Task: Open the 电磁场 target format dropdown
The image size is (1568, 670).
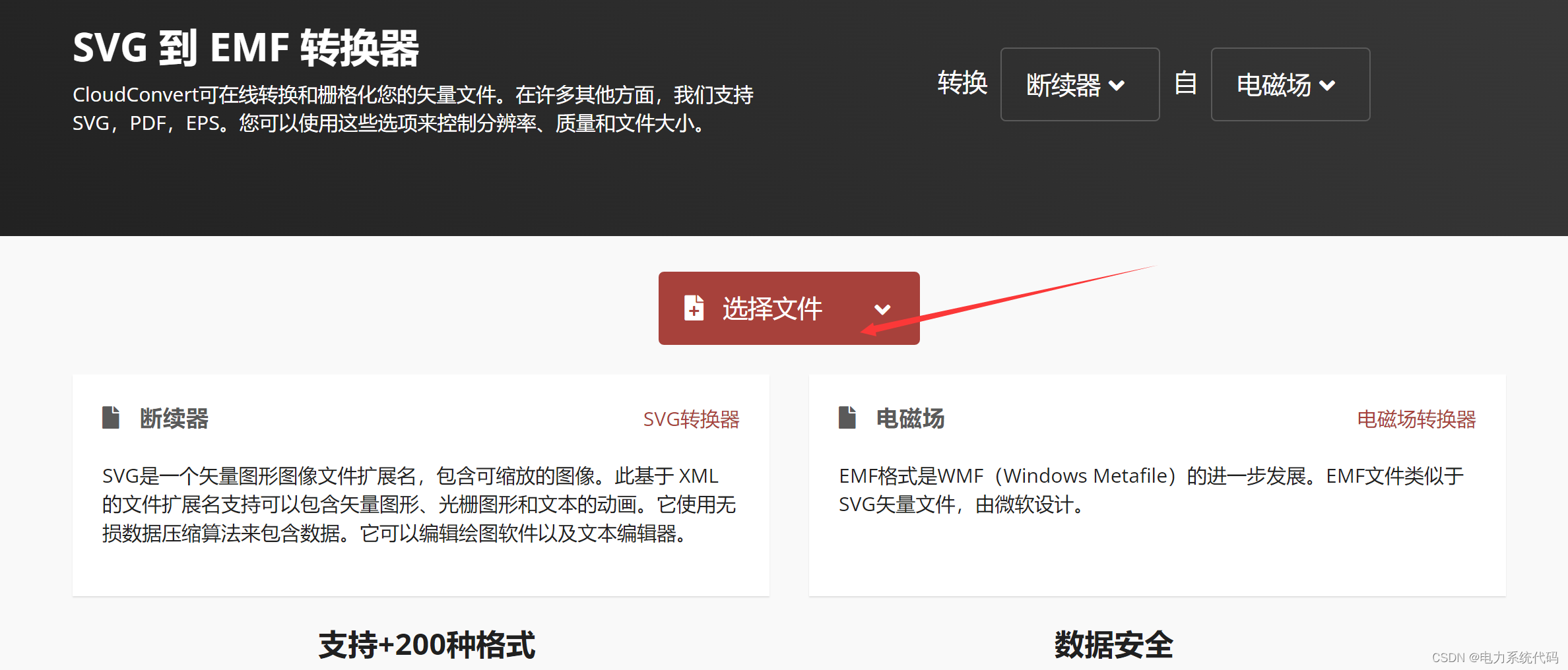Action: coord(1290,85)
